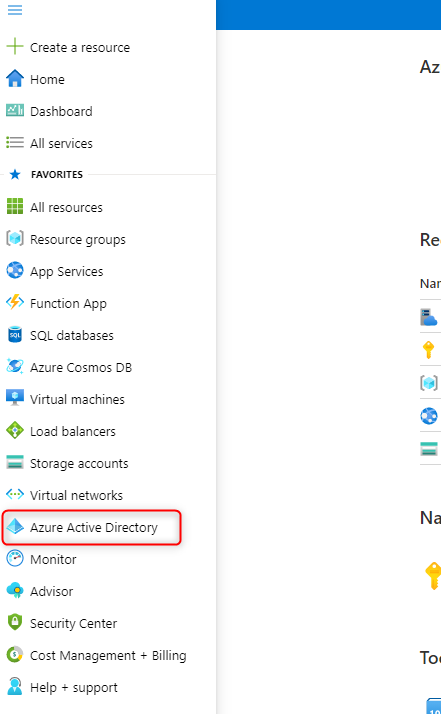The height and width of the screenshot is (714, 441).
Task: Click the Azure Cosmos DB planet icon
Action: tap(15, 366)
